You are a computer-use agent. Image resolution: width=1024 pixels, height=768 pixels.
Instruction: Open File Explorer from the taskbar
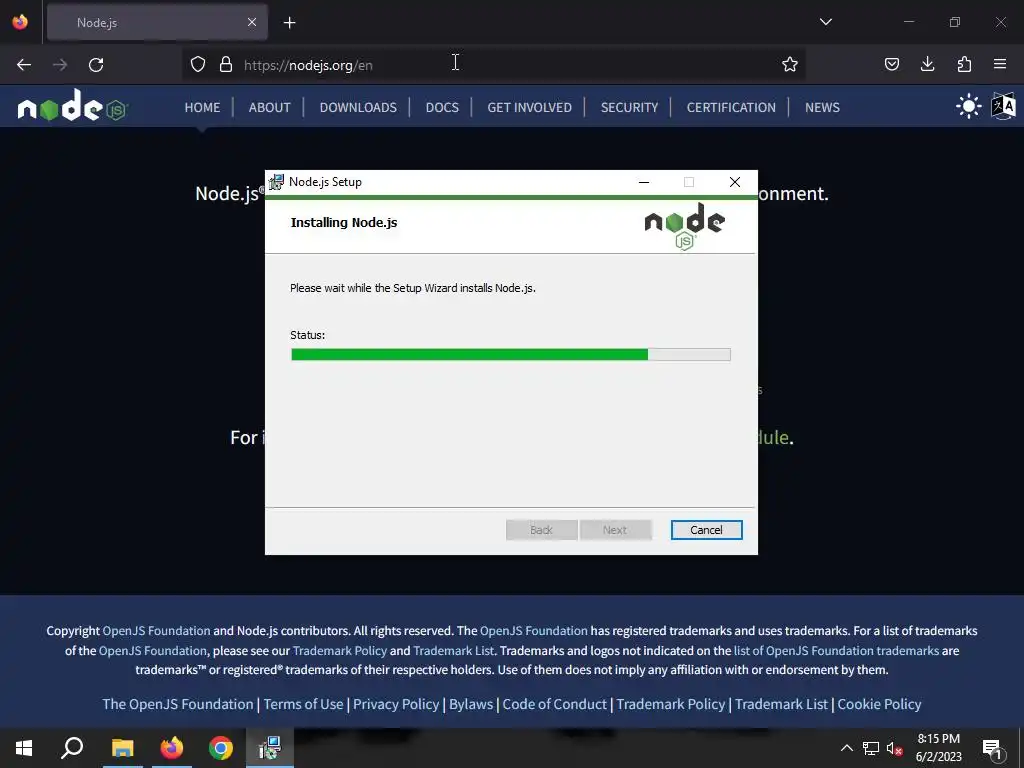122,748
